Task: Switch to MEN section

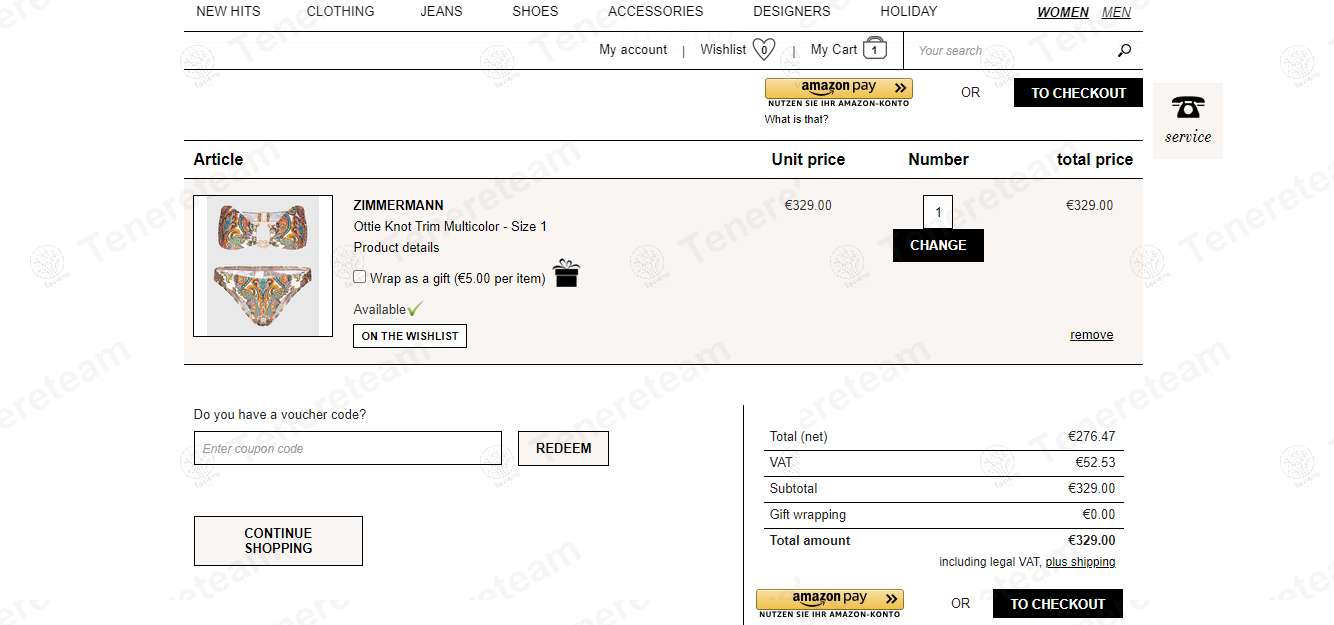Action: (x=1116, y=13)
